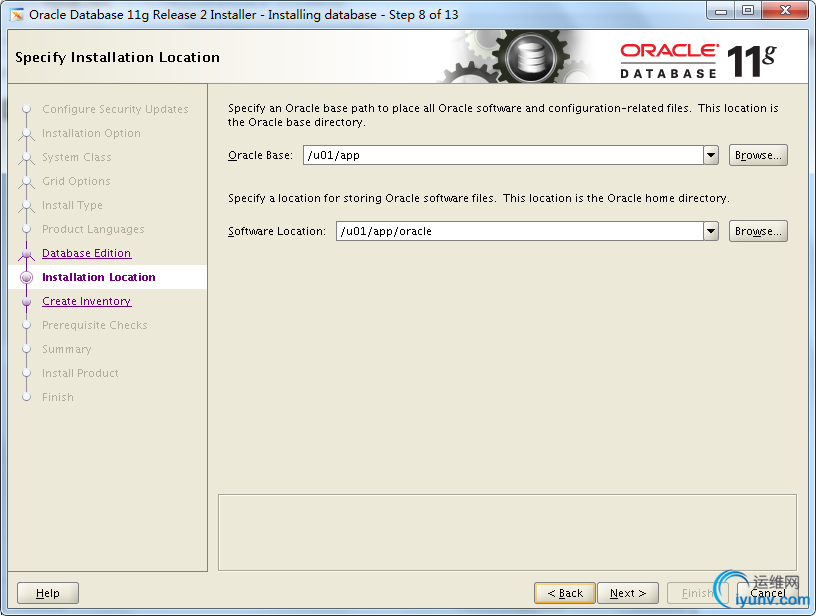Click the Finish step label in sidebar
The height and width of the screenshot is (616, 816).
[x=58, y=397]
